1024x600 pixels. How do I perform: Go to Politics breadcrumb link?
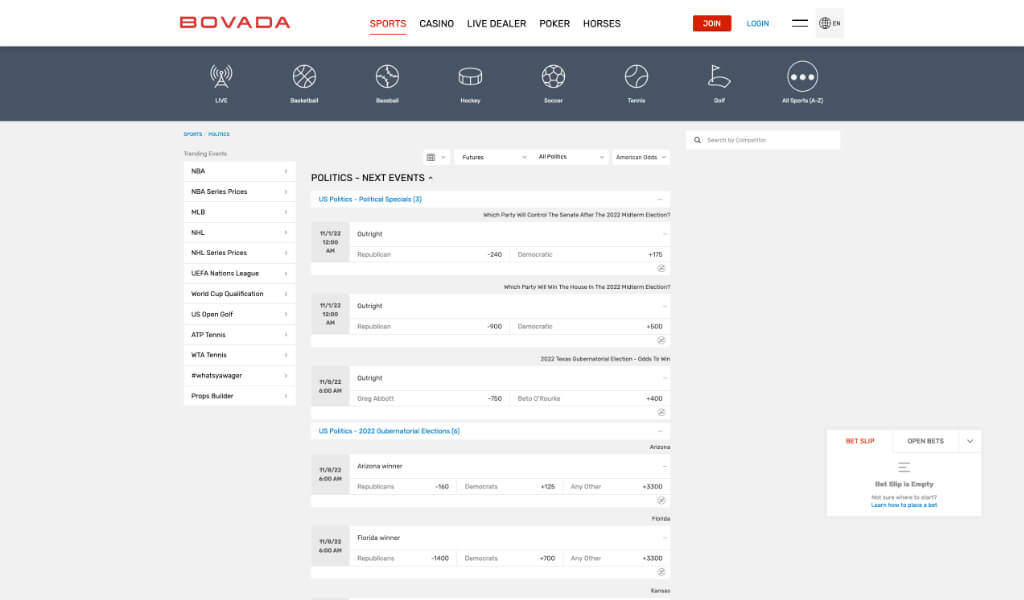[x=219, y=134]
